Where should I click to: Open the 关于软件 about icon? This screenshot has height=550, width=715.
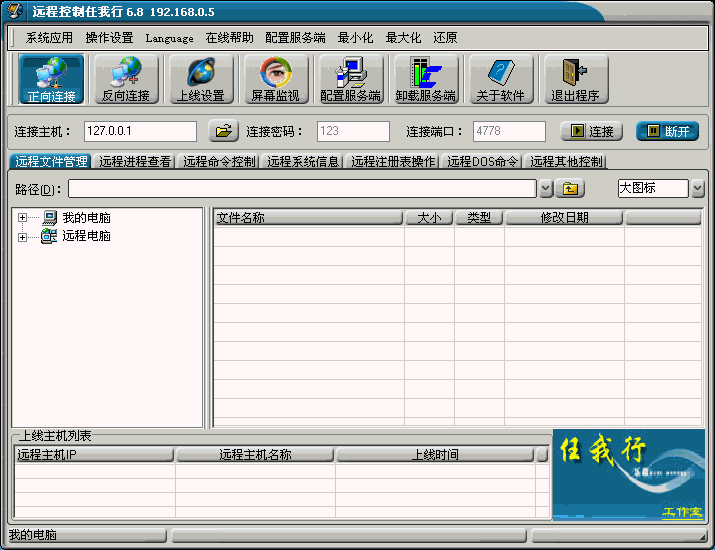point(500,79)
